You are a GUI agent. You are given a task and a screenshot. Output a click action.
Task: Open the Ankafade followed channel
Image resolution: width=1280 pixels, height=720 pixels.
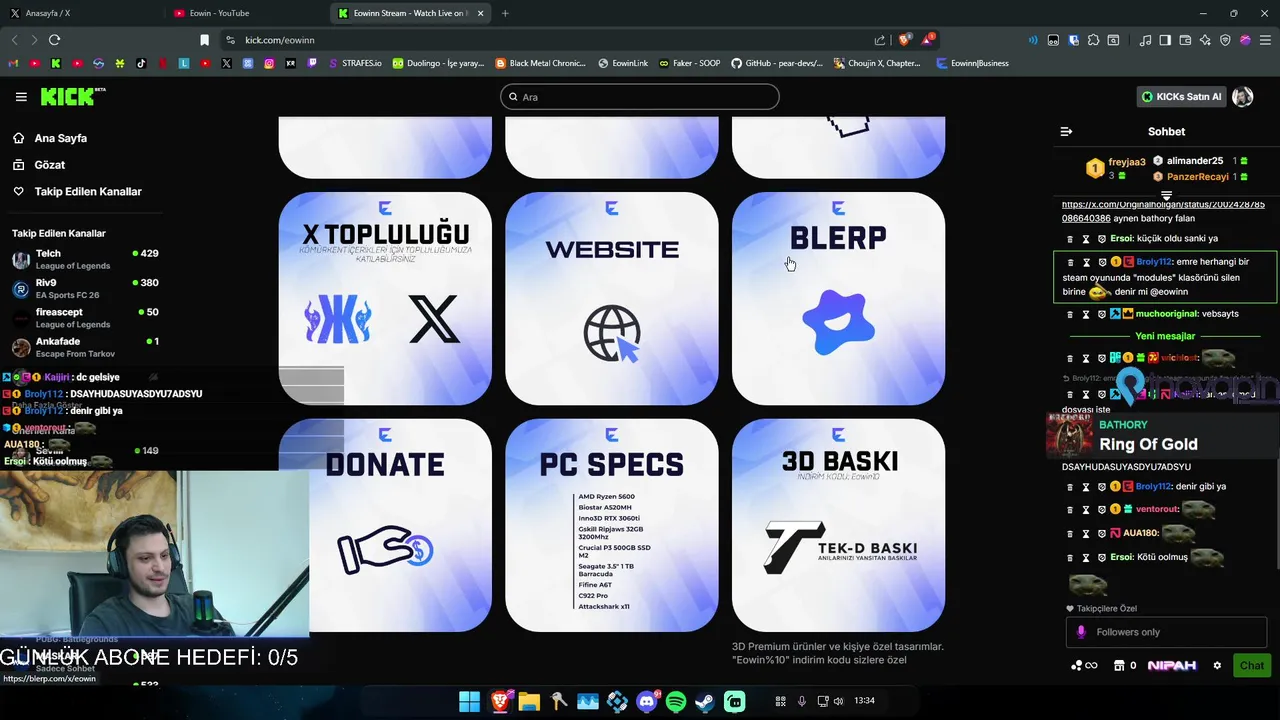(85, 347)
